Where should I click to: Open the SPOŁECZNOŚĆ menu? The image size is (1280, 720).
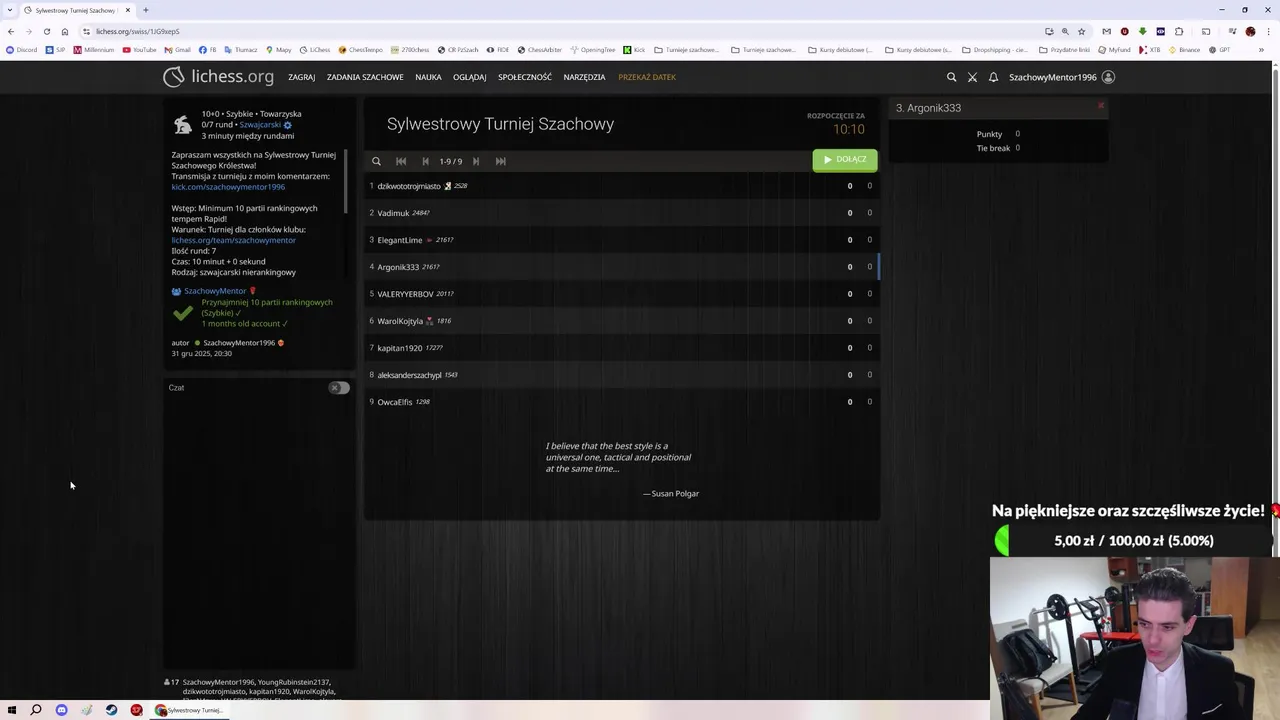pyautogui.click(x=525, y=77)
